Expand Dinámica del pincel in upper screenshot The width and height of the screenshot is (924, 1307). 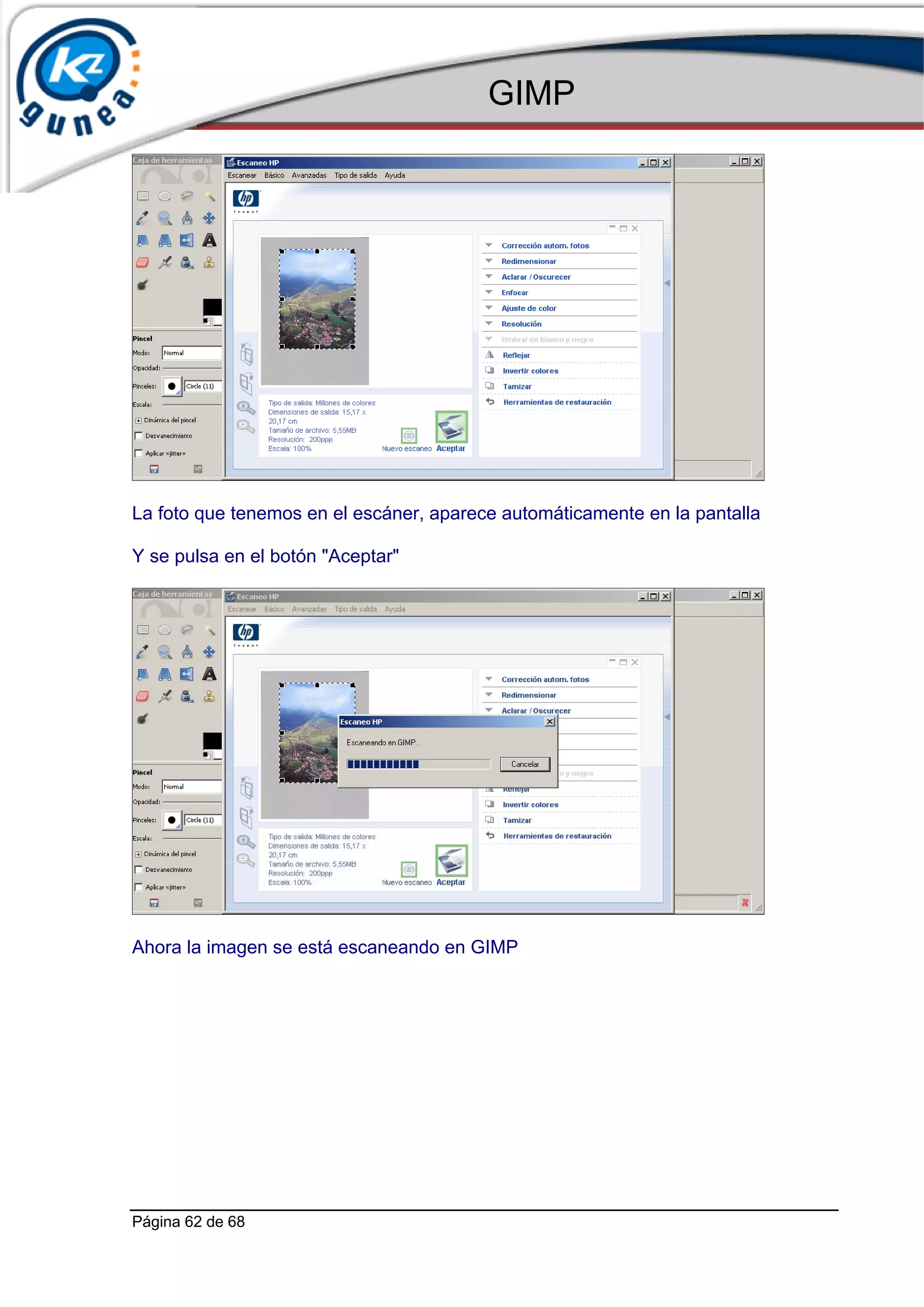click(139, 420)
